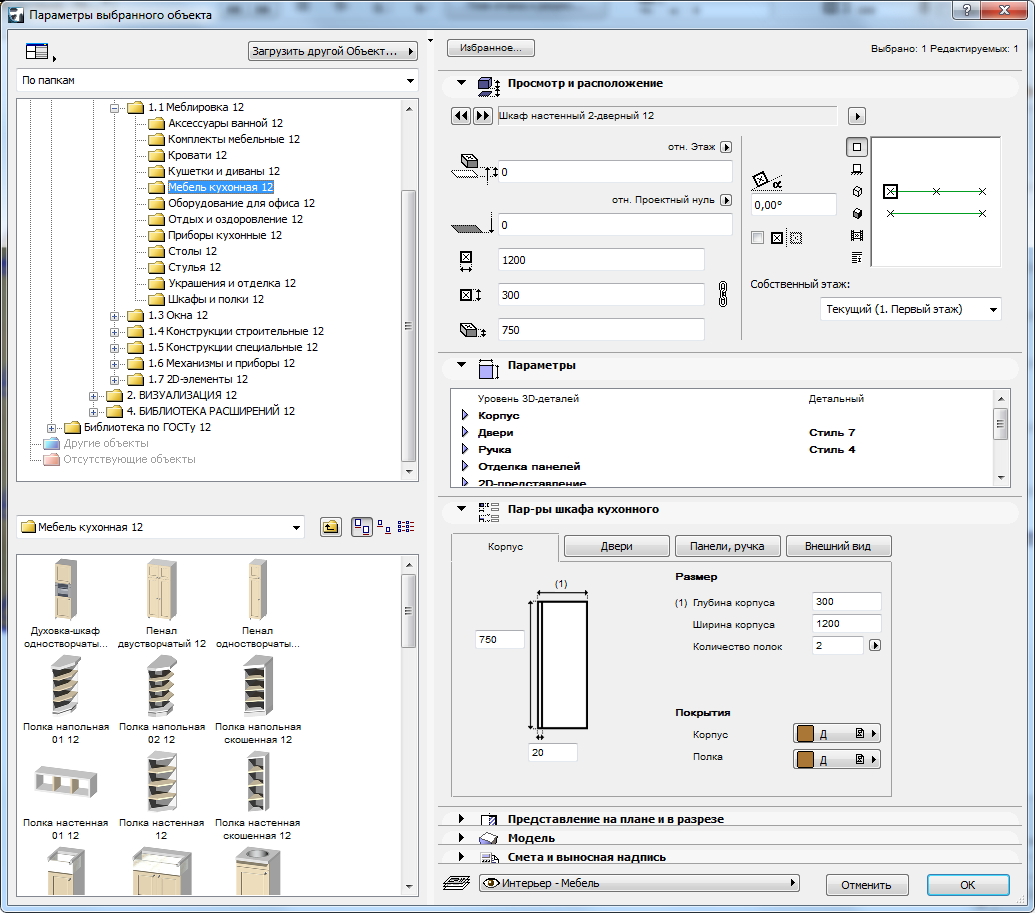Click the 2D symbol preview icon
This screenshot has height=913, width=1035.
click(x=857, y=147)
